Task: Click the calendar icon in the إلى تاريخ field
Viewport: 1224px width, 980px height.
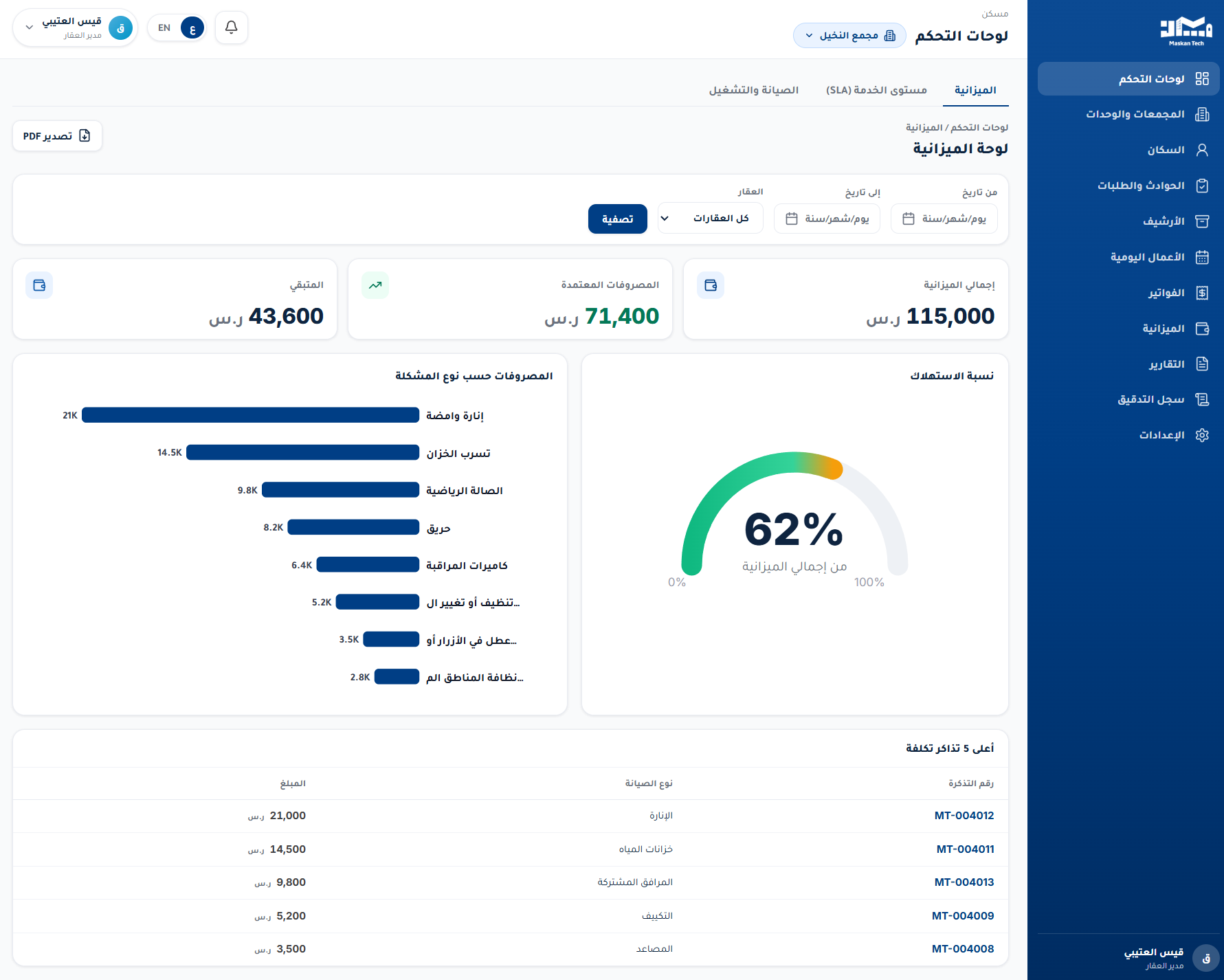Action: 792,219
